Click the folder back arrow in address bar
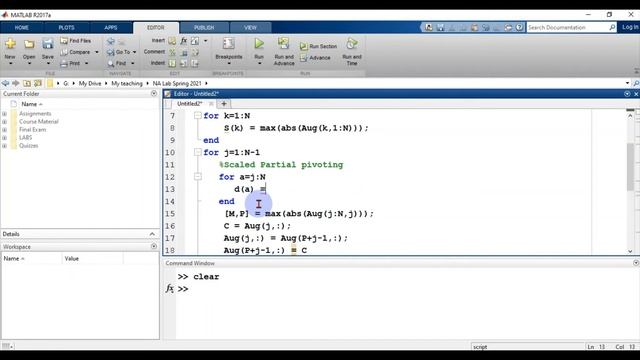 click(5, 83)
